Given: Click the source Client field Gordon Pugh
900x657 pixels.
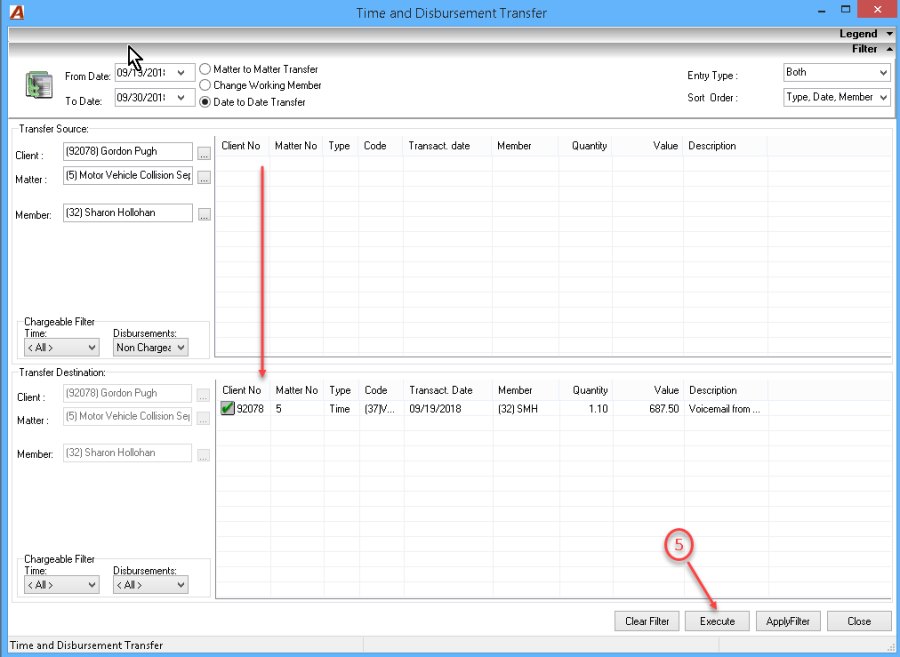Looking at the screenshot, I should [127, 151].
